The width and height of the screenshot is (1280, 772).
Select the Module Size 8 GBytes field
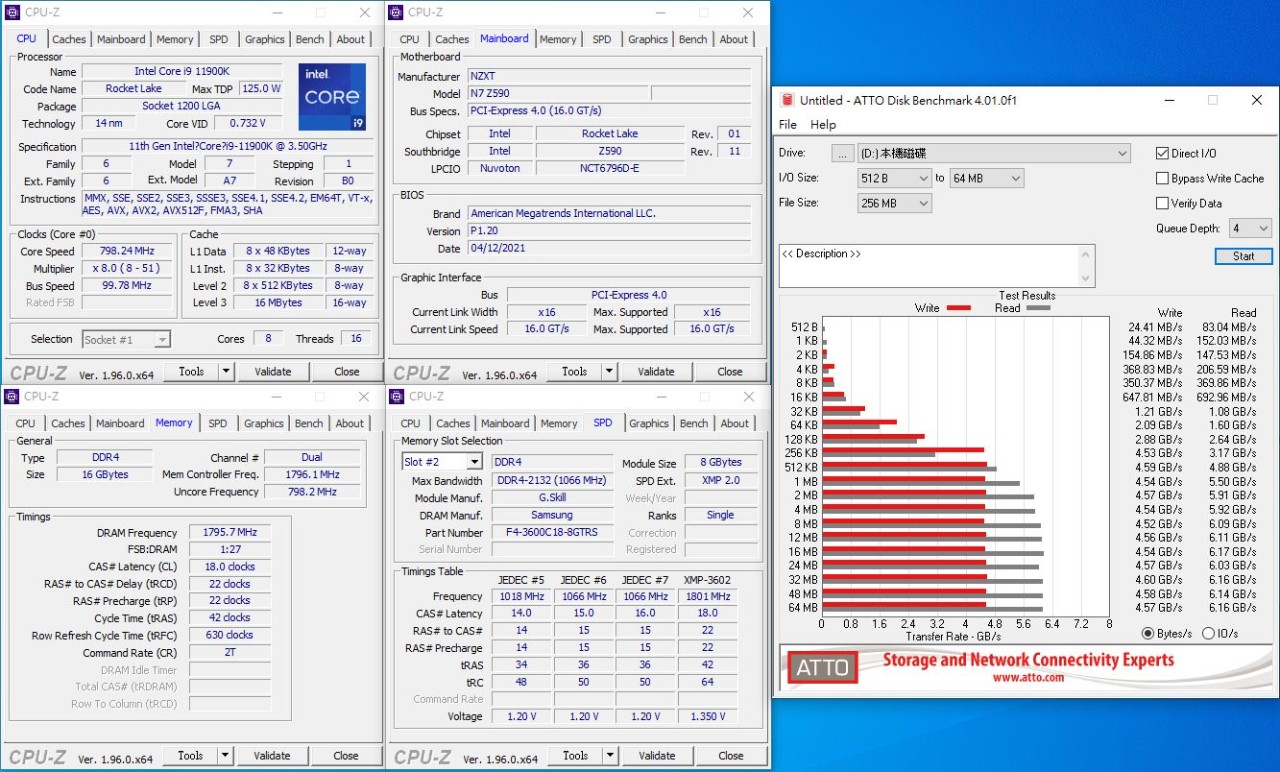[721, 462]
